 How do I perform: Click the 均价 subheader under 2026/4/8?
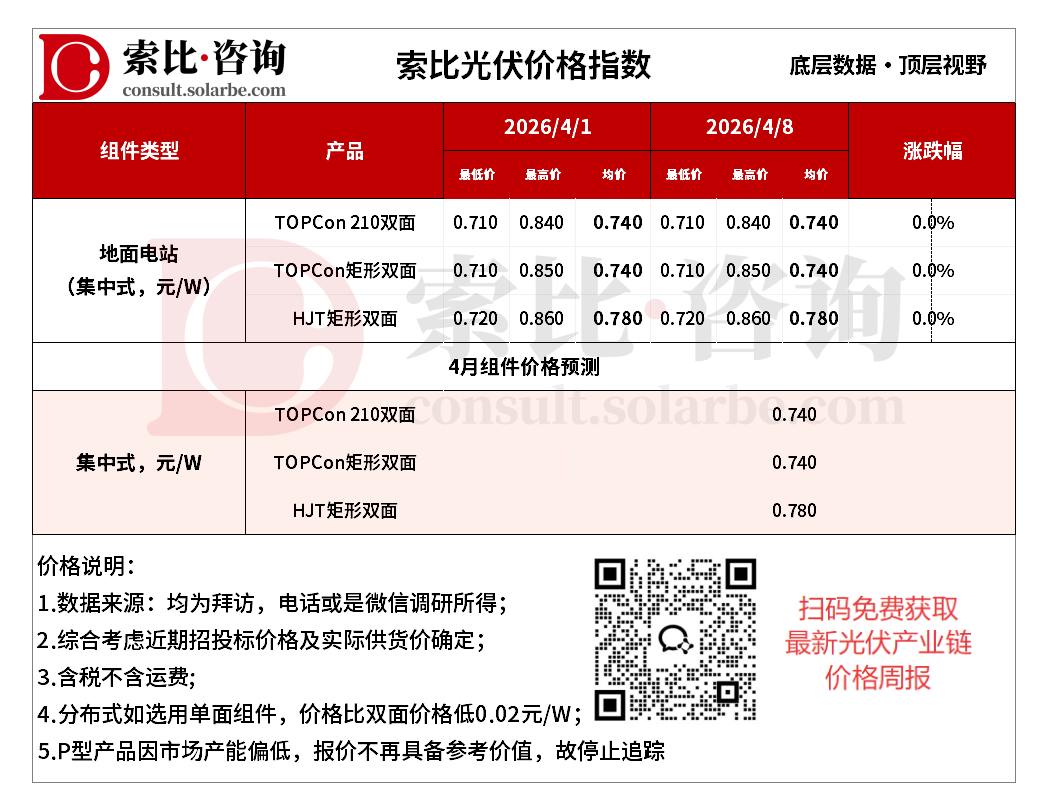[x=815, y=175]
